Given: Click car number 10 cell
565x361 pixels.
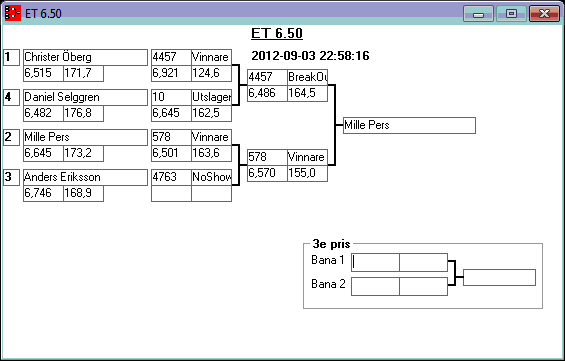Looking at the screenshot, I should pos(171,97).
